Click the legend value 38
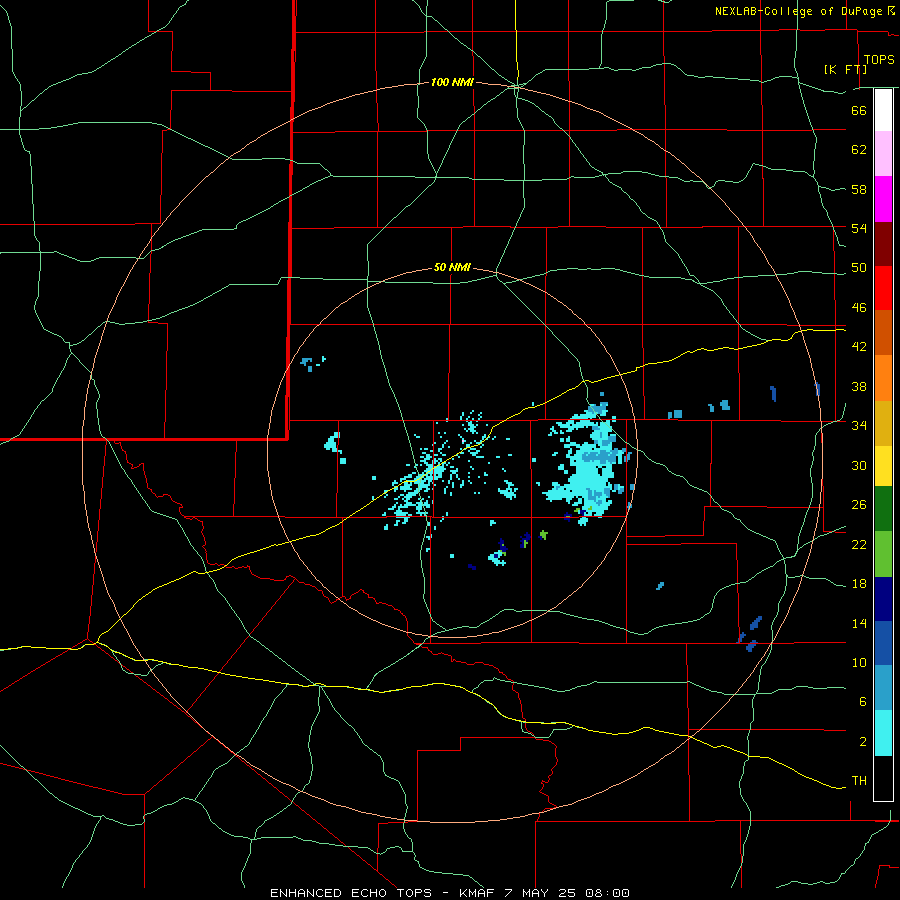 (x=859, y=387)
